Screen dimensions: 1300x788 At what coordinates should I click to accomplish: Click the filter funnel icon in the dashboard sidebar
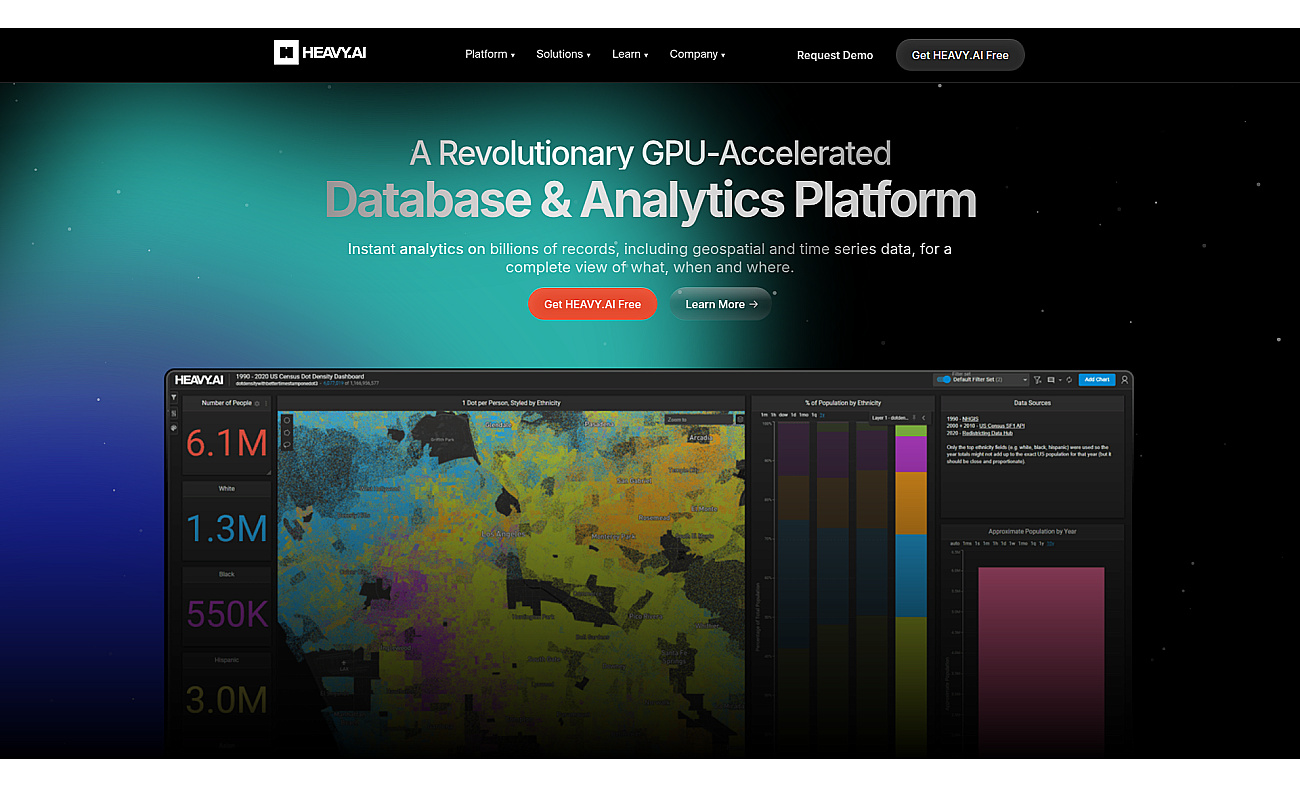pos(173,397)
